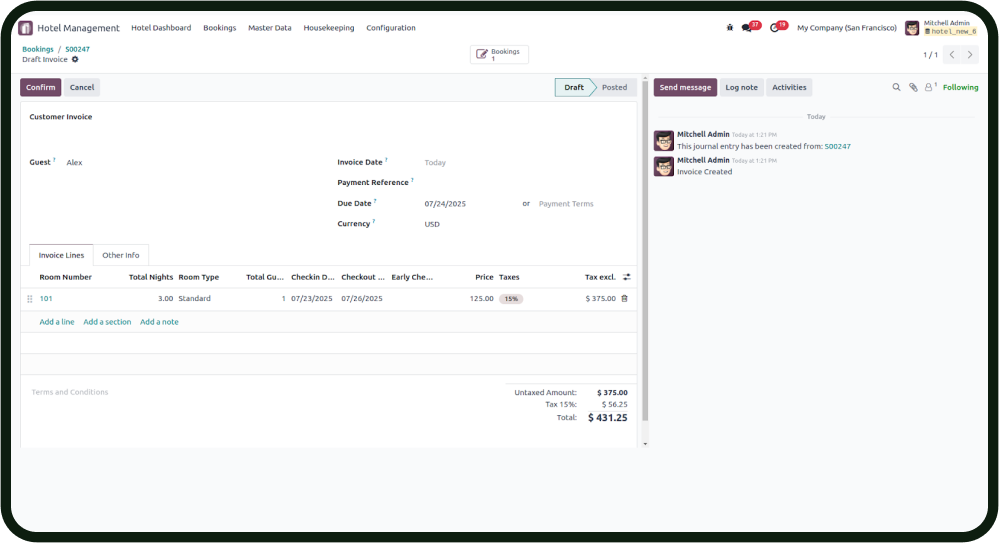Open the conversations chat bubble icon

pos(747,28)
